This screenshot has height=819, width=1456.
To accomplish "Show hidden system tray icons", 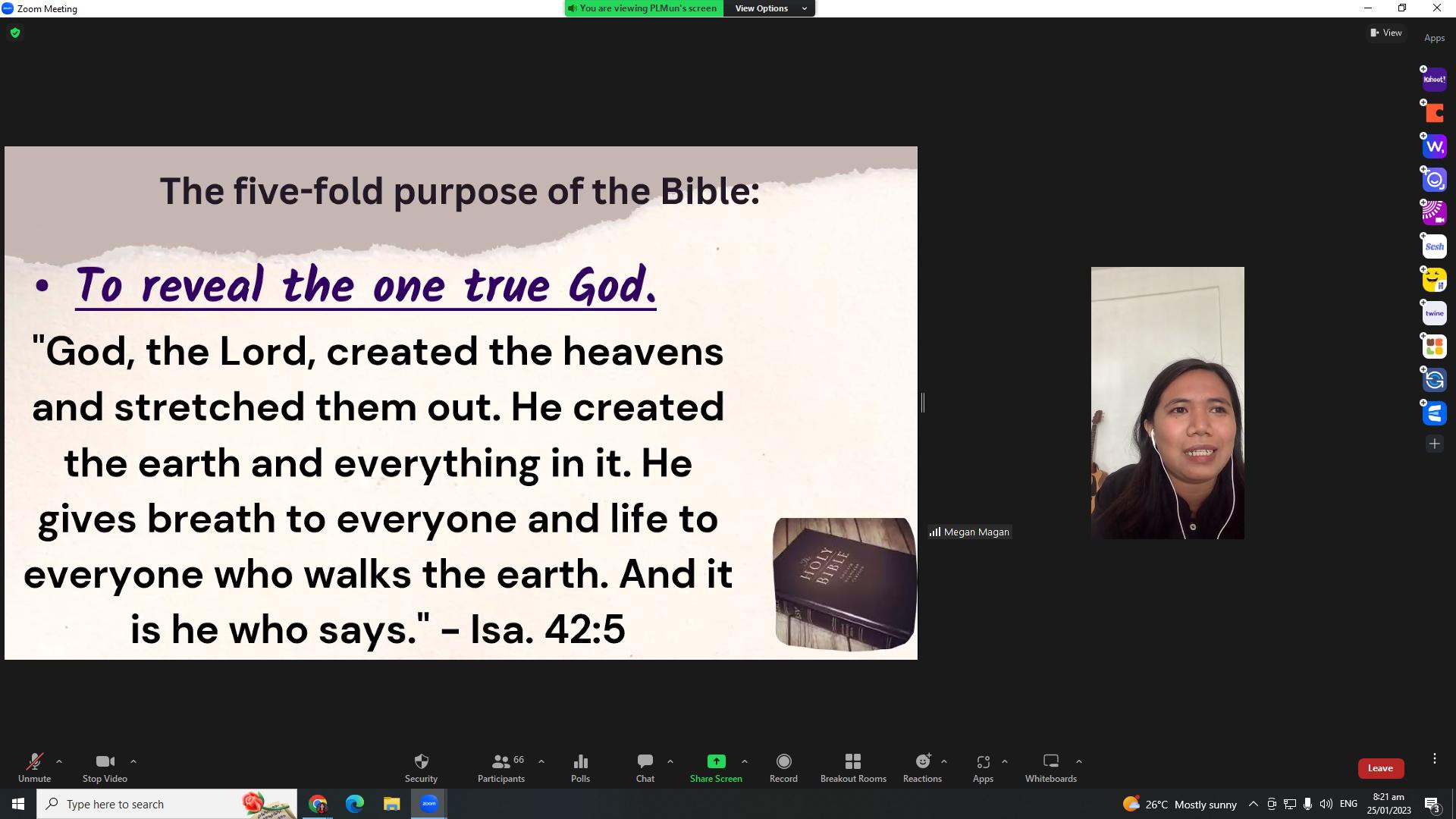I will coord(1253,804).
